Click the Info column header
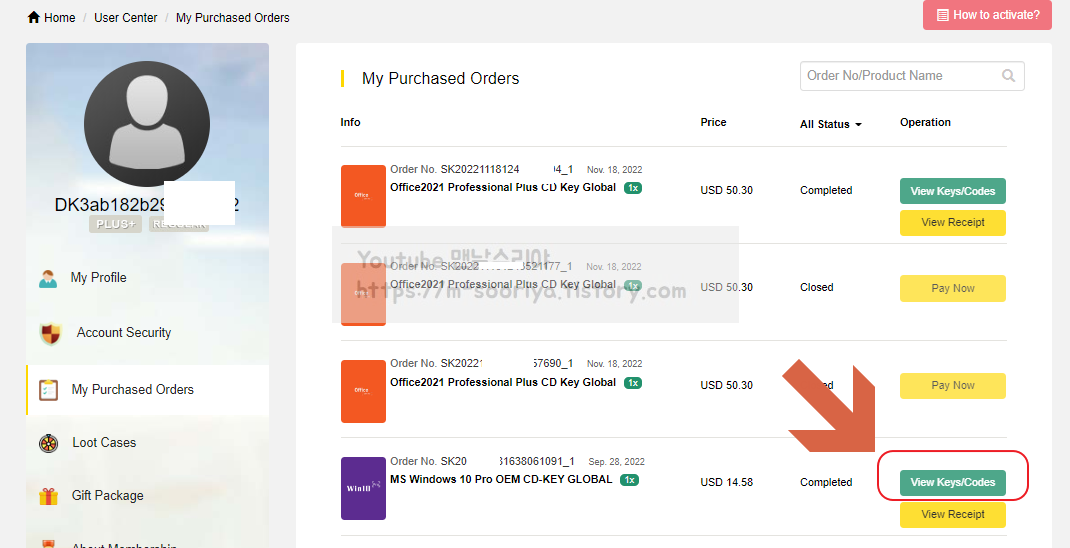This screenshot has width=1070, height=548. tap(350, 122)
